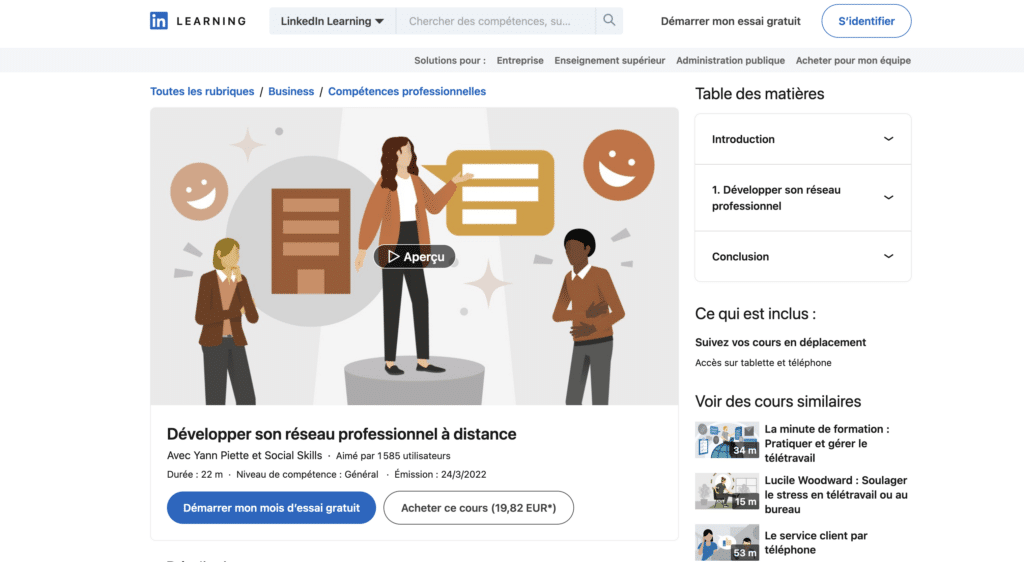Open the LinkedIn Learning dropdown

pyautogui.click(x=332, y=21)
